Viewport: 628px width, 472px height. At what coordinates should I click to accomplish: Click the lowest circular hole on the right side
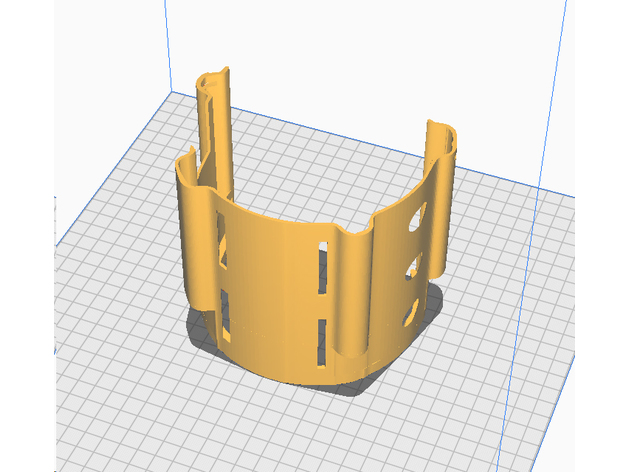[411, 313]
